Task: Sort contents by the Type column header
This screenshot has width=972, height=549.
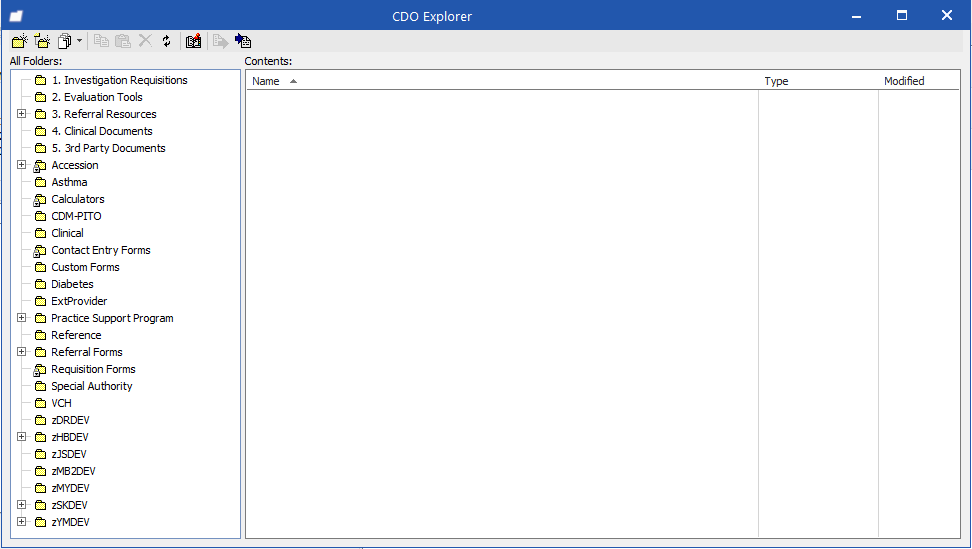Action: (818, 81)
